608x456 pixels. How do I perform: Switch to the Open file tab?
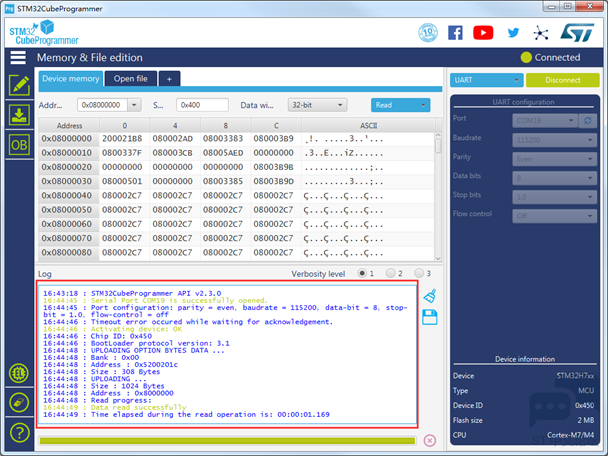(x=131, y=79)
